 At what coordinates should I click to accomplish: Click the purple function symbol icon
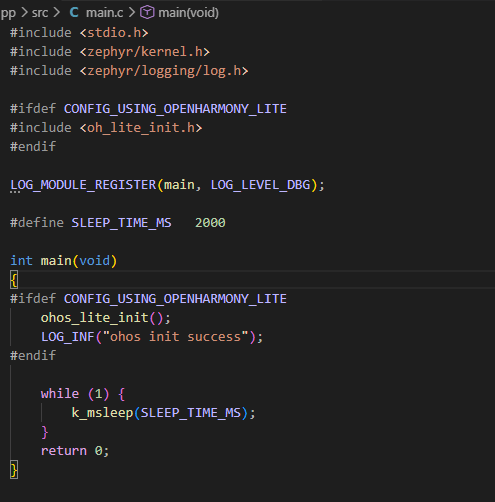[x=147, y=13]
